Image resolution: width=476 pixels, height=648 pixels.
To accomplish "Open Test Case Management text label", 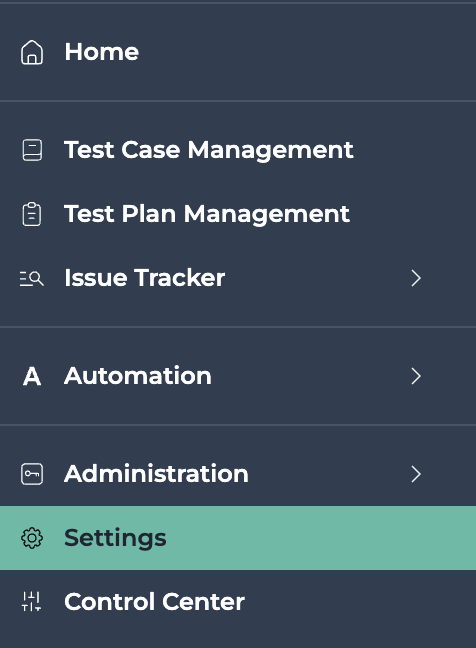I will point(209,150).
